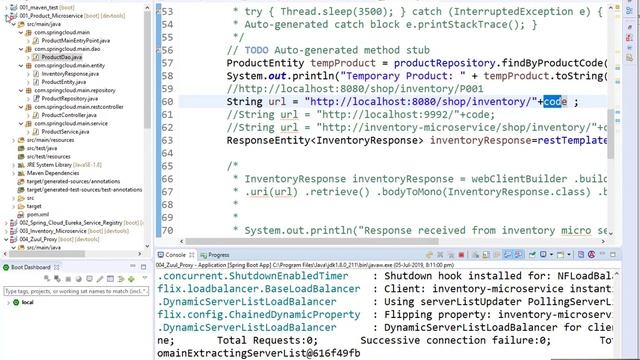
Task: Click debug launch icon in Boot Dashboard
Action: pos(57,279)
